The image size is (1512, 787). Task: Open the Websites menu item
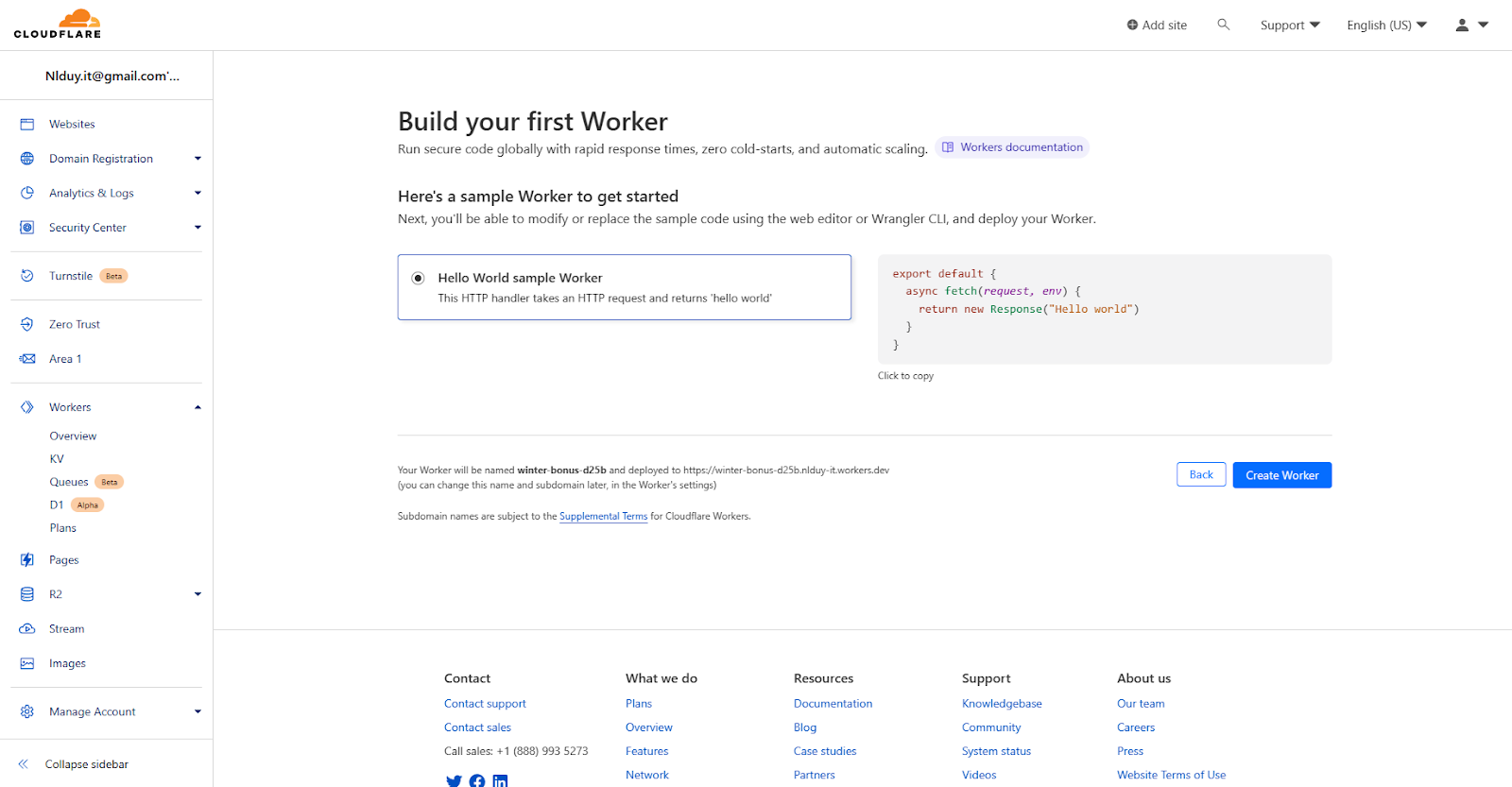(x=72, y=125)
